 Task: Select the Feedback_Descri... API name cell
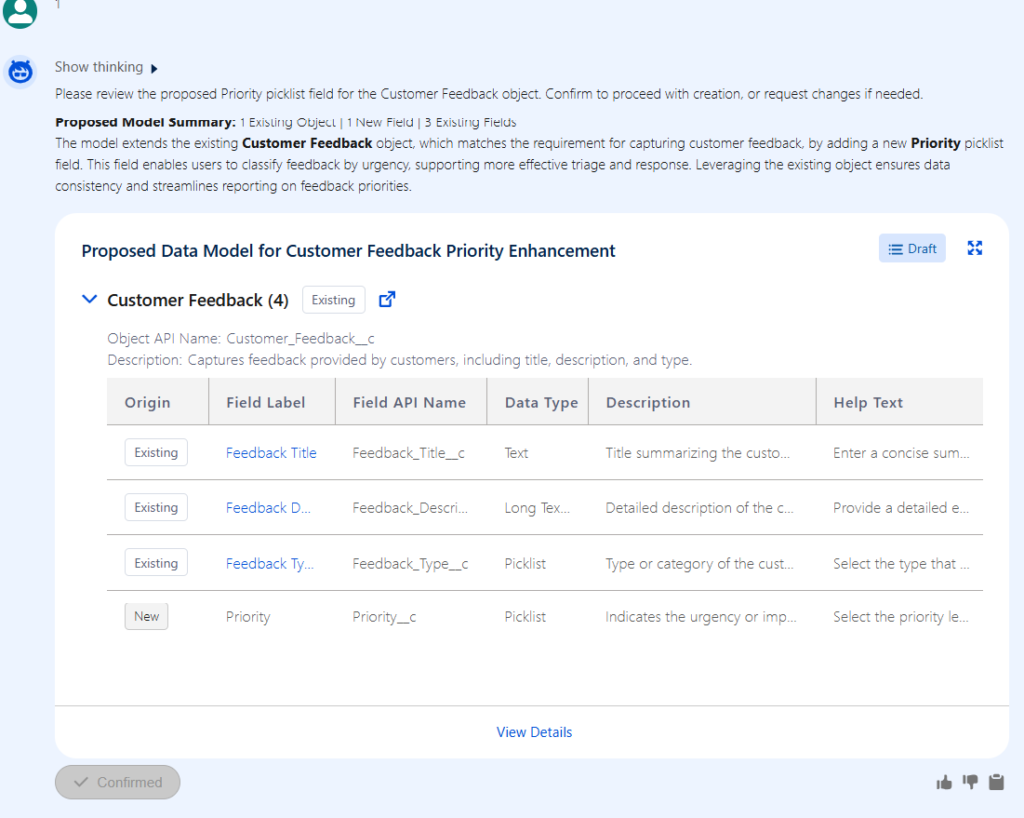410,508
